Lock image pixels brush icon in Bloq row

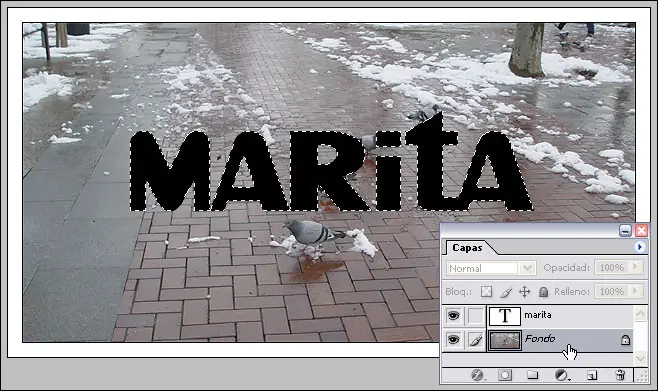(x=505, y=292)
